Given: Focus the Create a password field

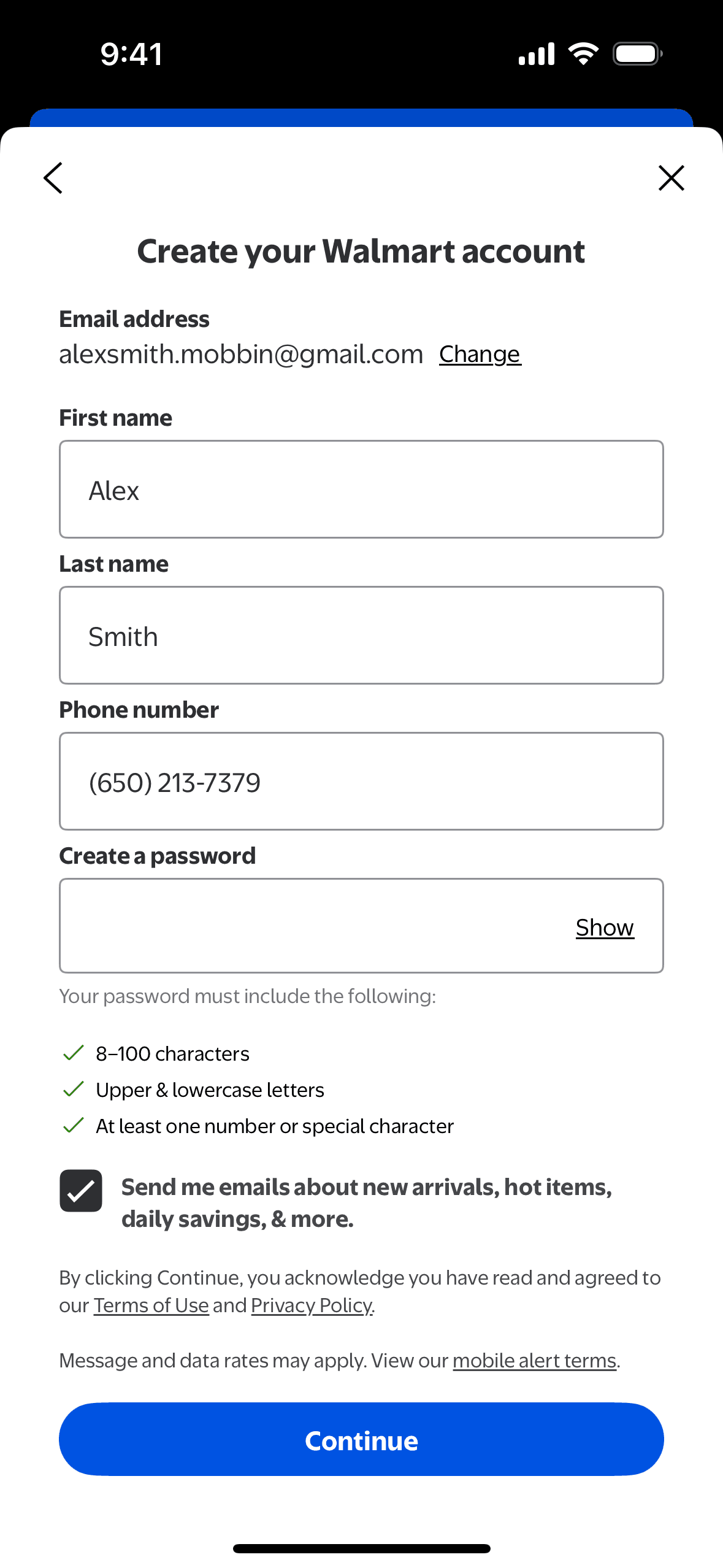Looking at the screenshot, I should 313,926.
